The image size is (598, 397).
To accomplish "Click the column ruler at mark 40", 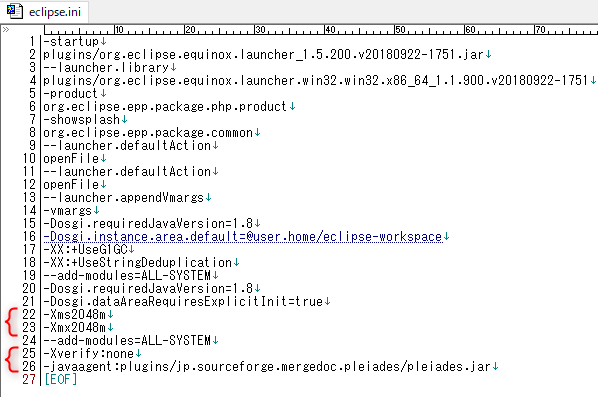I will (x=330, y=30).
